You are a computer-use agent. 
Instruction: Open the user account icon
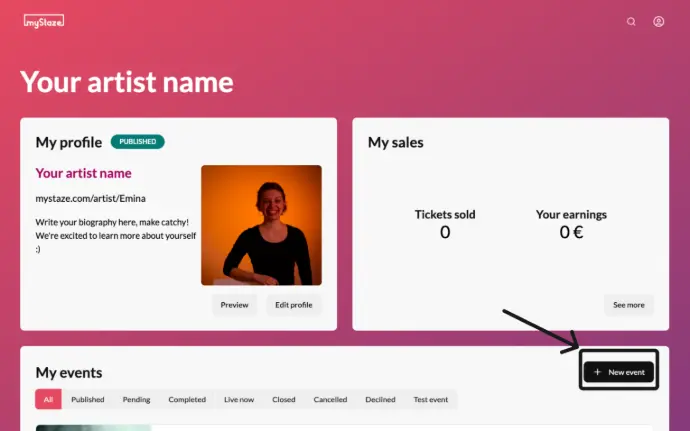(659, 21)
